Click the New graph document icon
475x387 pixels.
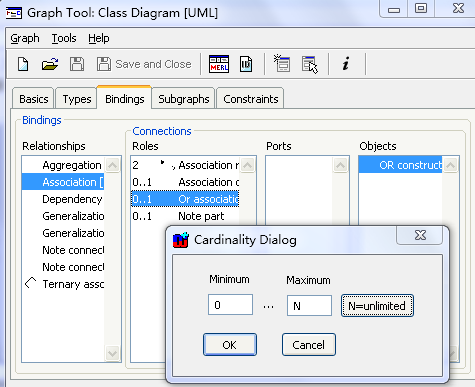[x=23, y=64]
